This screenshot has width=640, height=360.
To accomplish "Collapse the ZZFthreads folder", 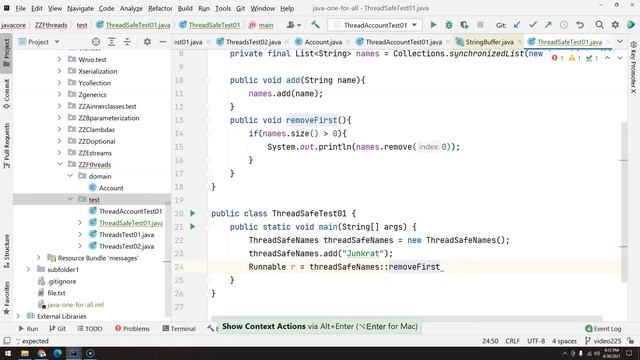I will pos(60,164).
